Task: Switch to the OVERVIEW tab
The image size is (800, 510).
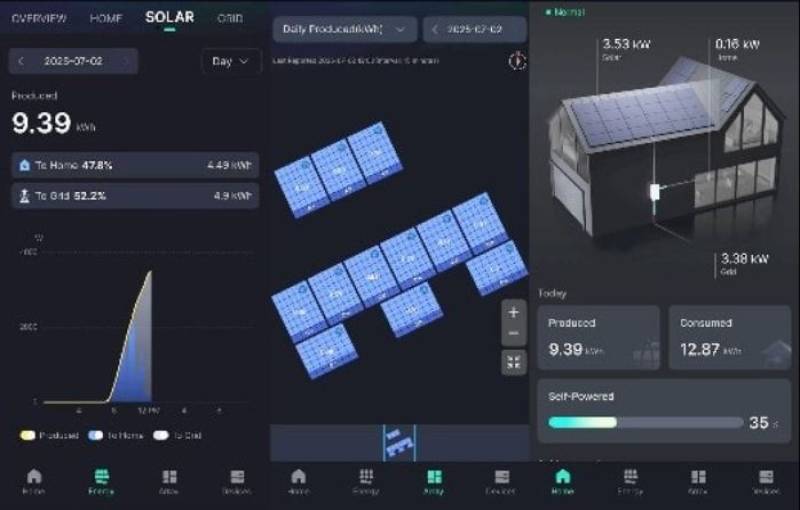Action: [39, 18]
